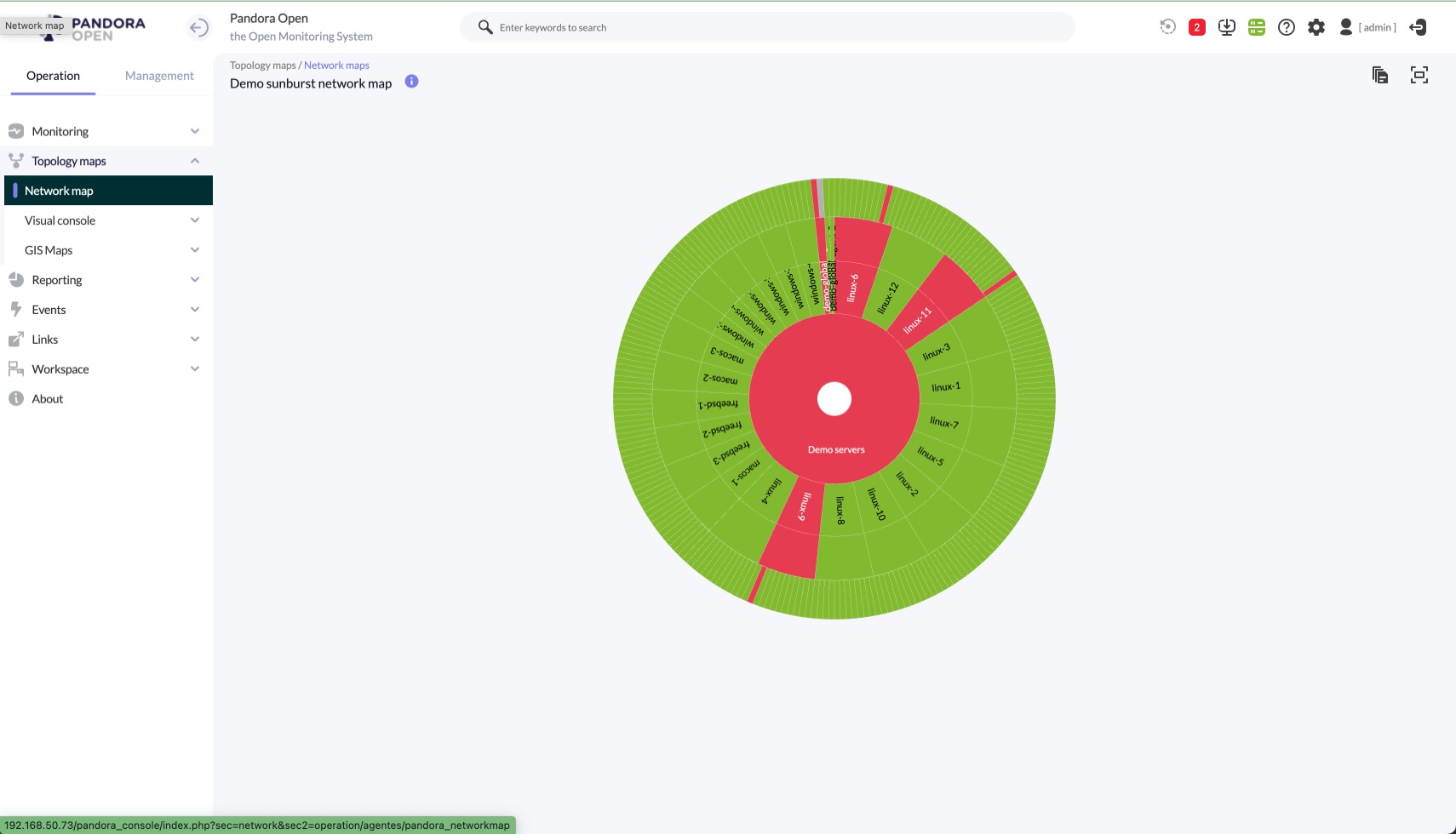
Task: Open the network map list icon
Action: coord(1379,75)
